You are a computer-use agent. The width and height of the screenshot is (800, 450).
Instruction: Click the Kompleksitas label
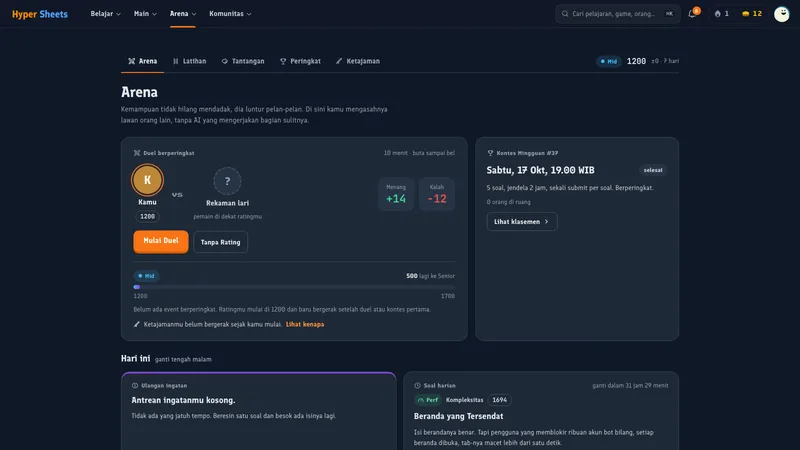pos(464,400)
